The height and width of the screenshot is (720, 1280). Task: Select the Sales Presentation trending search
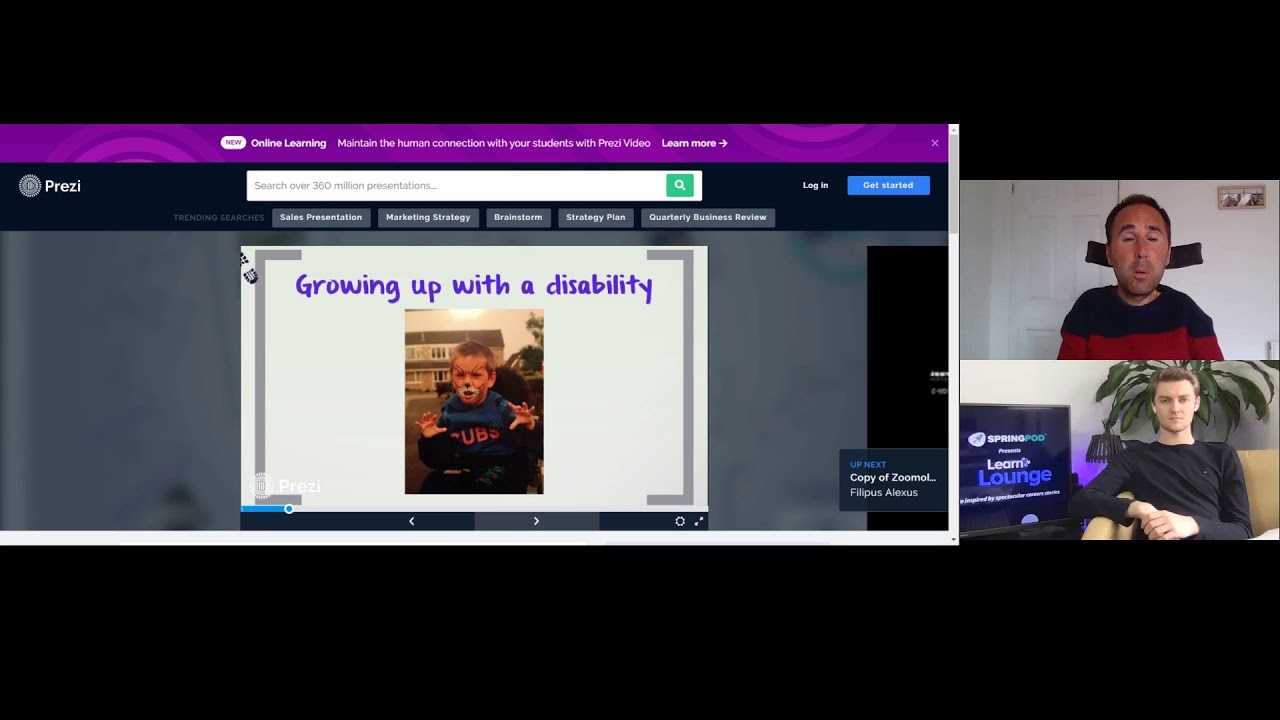321,217
